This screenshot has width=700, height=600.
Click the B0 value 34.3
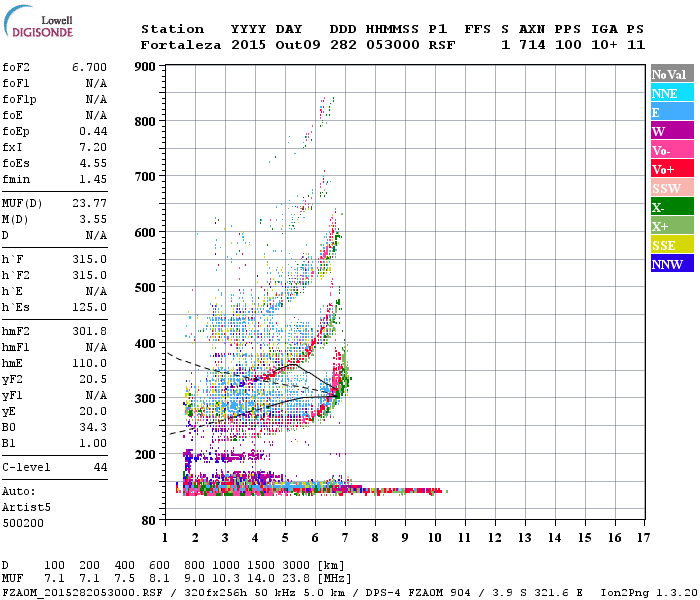pos(93,428)
